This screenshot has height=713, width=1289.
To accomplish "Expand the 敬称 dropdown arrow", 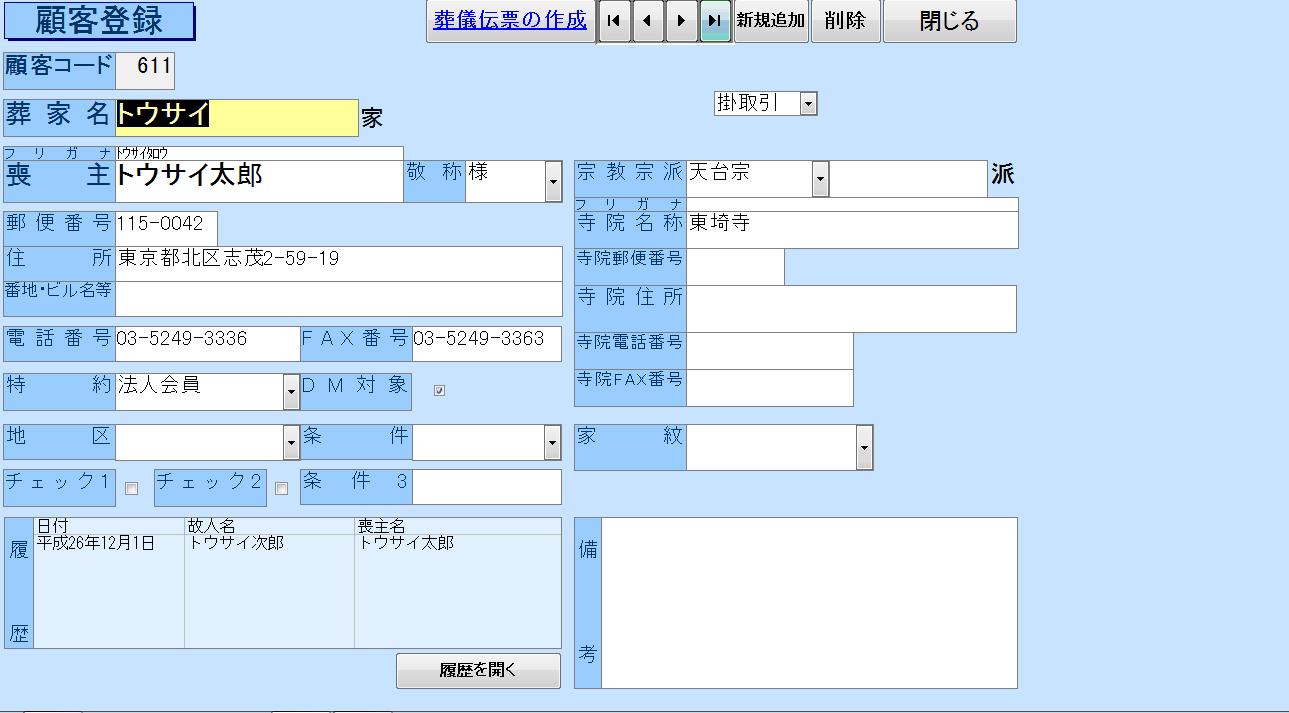I will tap(553, 182).
